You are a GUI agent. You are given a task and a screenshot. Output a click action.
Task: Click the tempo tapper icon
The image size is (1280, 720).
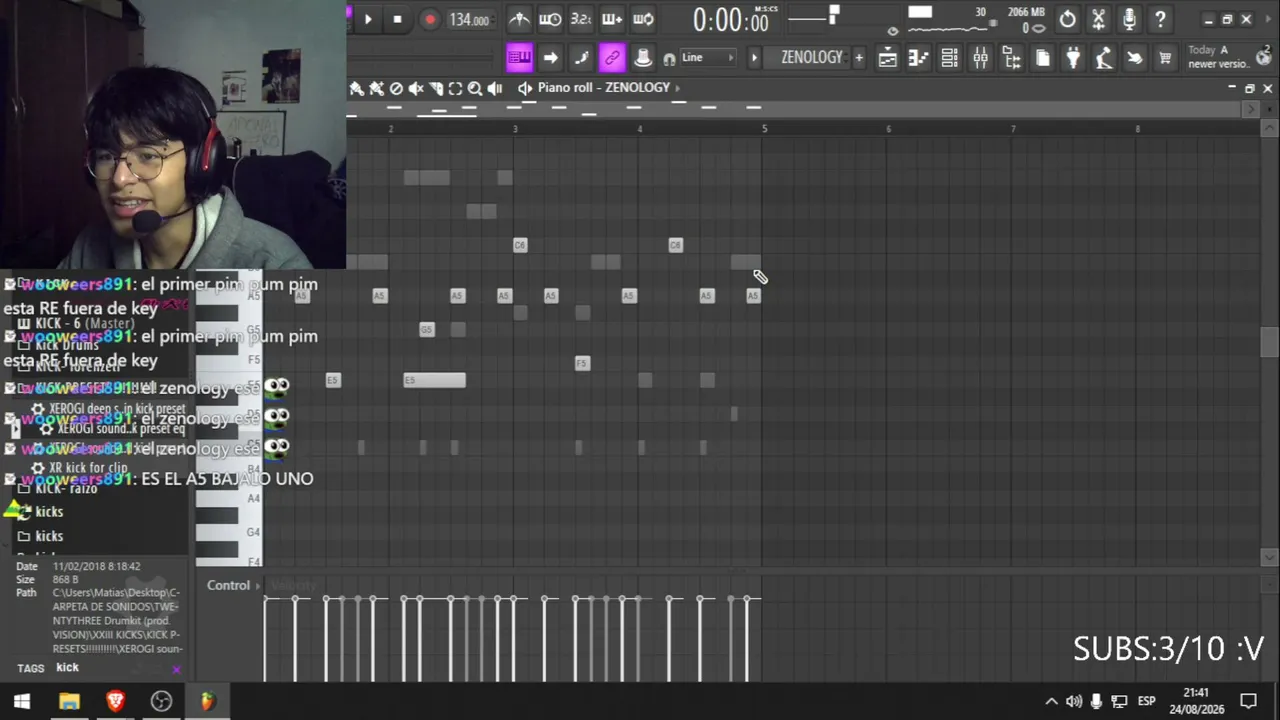coord(1104,58)
